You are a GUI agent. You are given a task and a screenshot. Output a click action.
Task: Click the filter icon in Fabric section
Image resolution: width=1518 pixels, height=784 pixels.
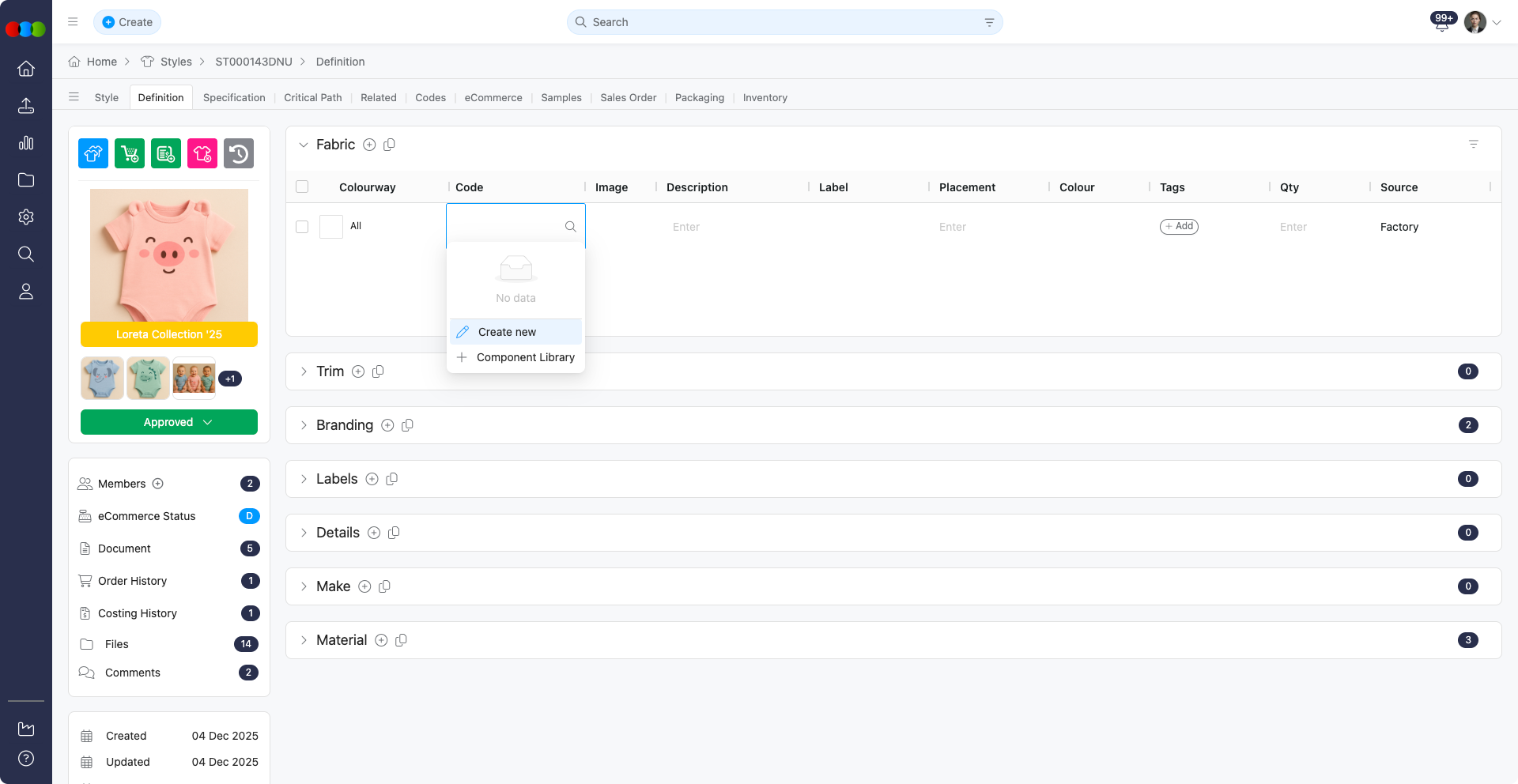1473,145
